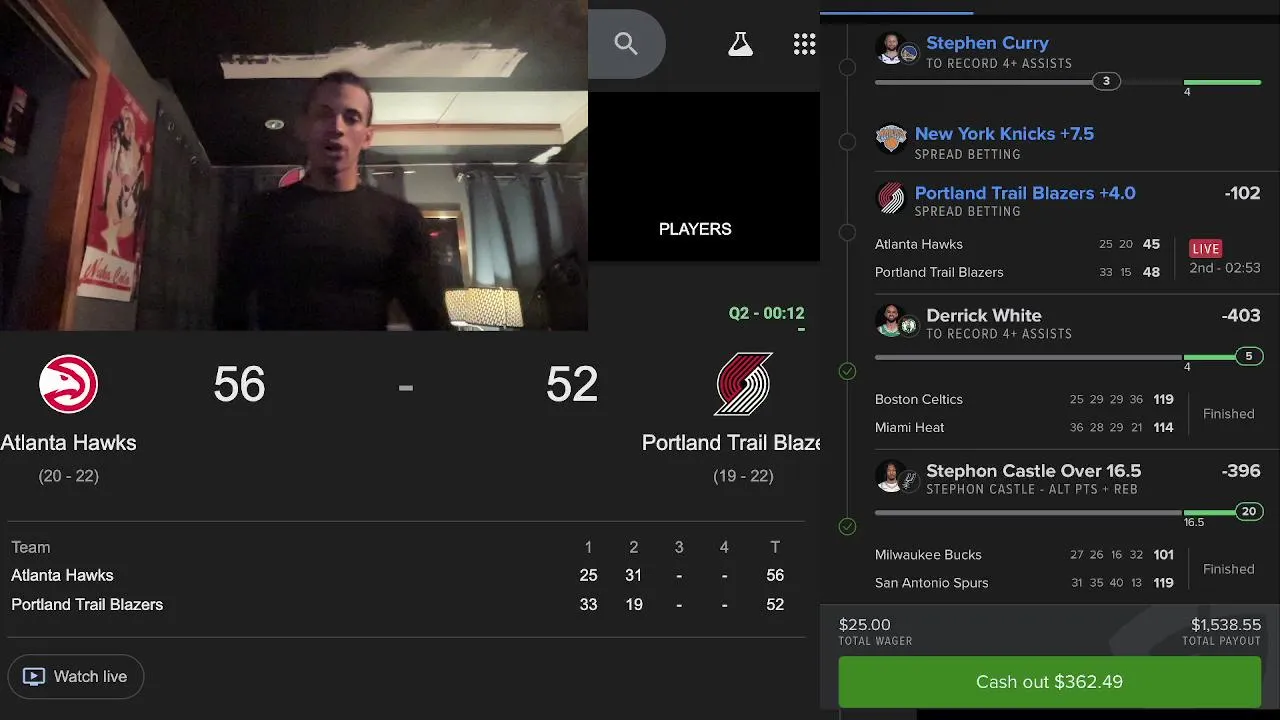Image resolution: width=1280 pixels, height=720 pixels.
Task: Click the Portland Trail Blazers large logo
Action: pos(744,384)
